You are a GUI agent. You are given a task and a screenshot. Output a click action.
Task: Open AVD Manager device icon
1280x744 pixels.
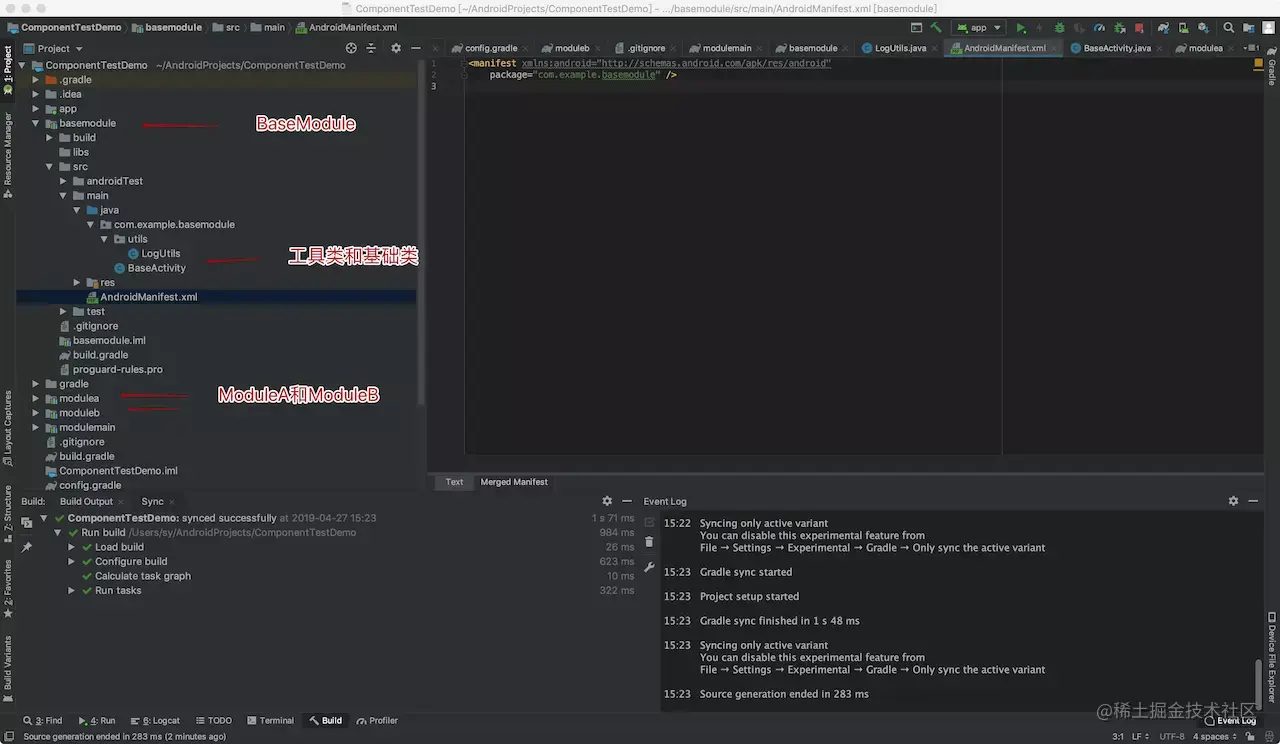click(x=1184, y=28)
